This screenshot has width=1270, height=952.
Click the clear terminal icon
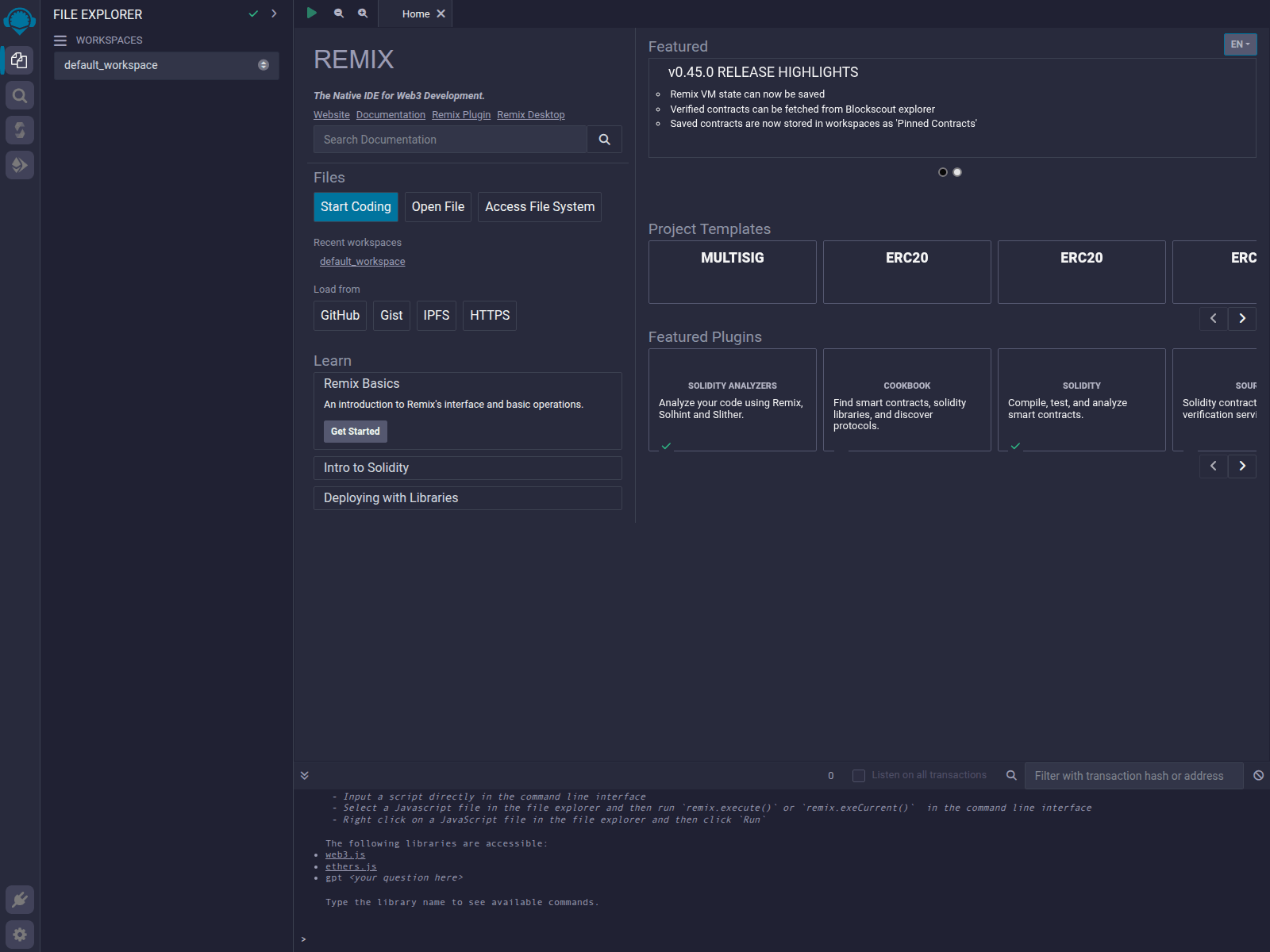[1258, 775]
